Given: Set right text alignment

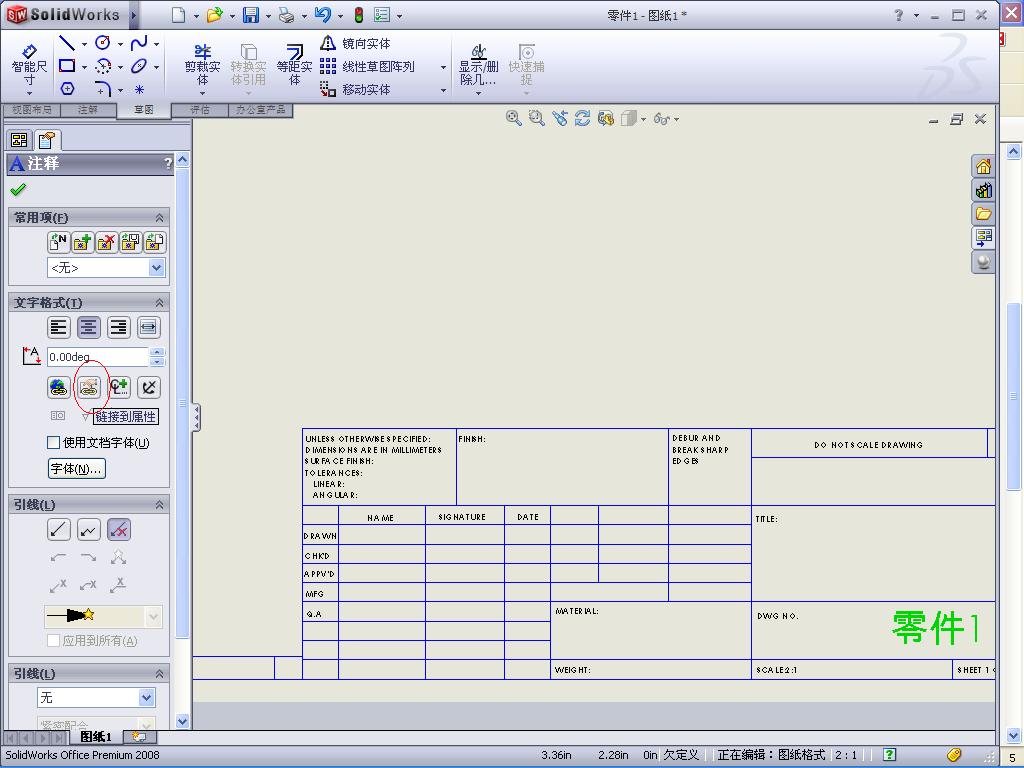Looking at the screenshot, I should [x=119, y=327].
